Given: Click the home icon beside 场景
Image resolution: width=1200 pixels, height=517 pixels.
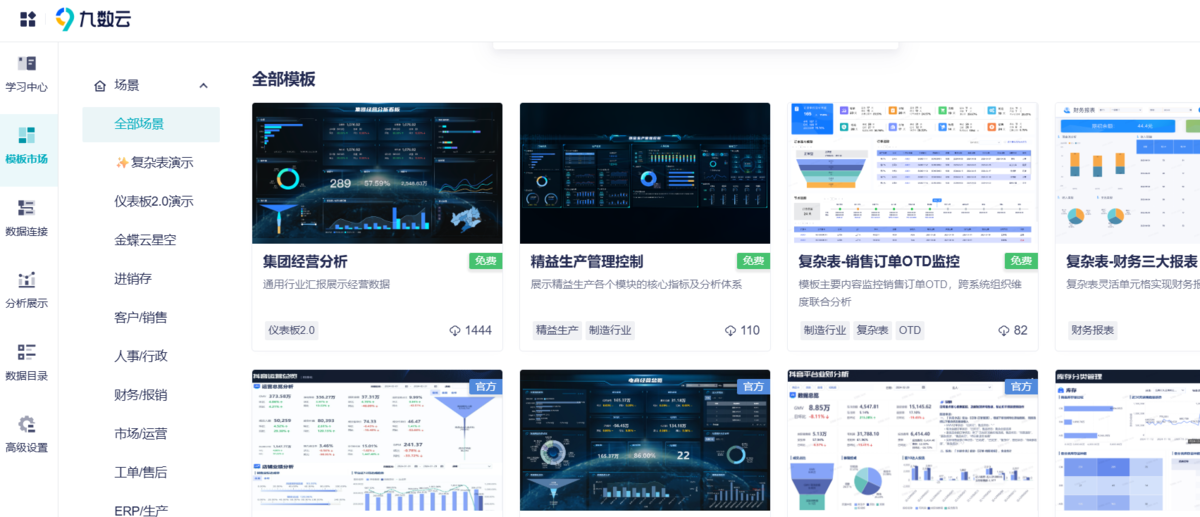Looking at the screenshot, I should tap(100, 86).
